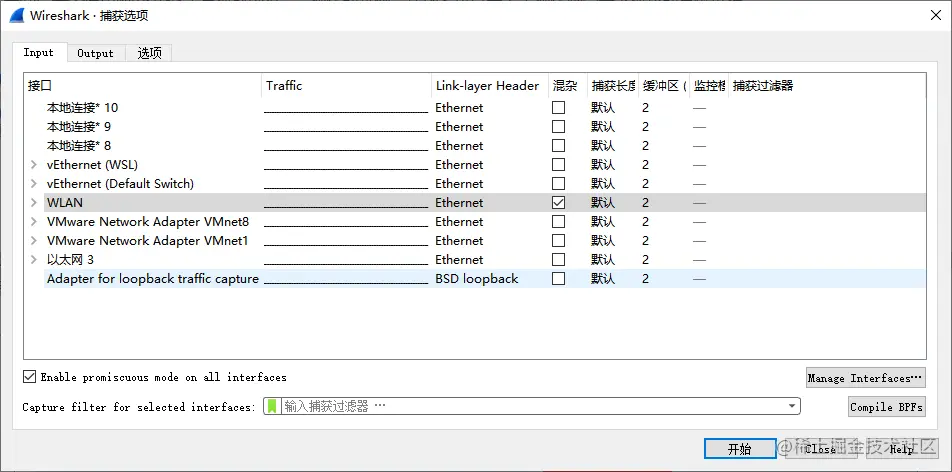The image size is (952, 472).
Task: Close the dialog with the X button
Action: [x=936, y=16]
